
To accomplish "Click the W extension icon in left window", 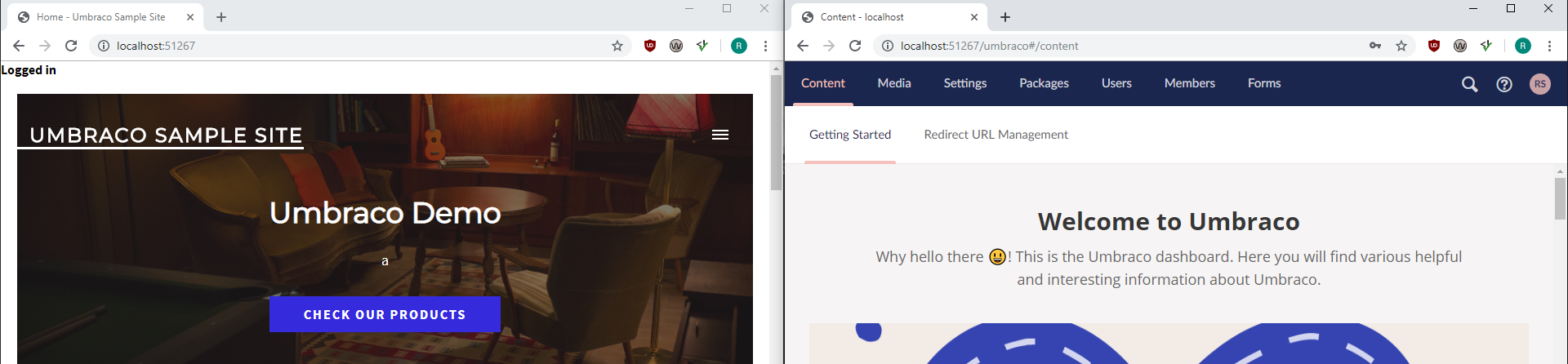I will click(x=676, y=46).
